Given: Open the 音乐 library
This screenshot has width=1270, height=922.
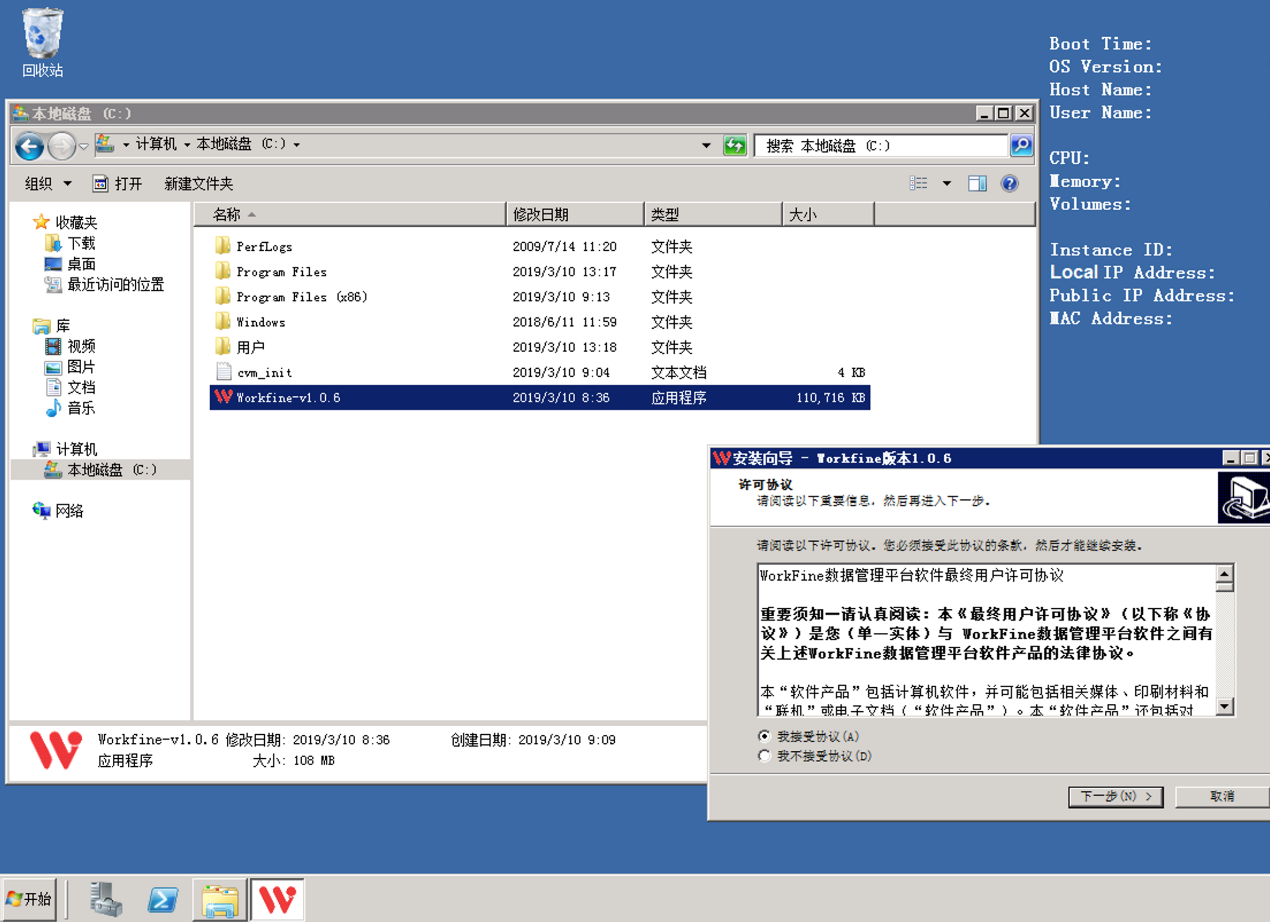Looking at the screenshot, I should point(70,408).
